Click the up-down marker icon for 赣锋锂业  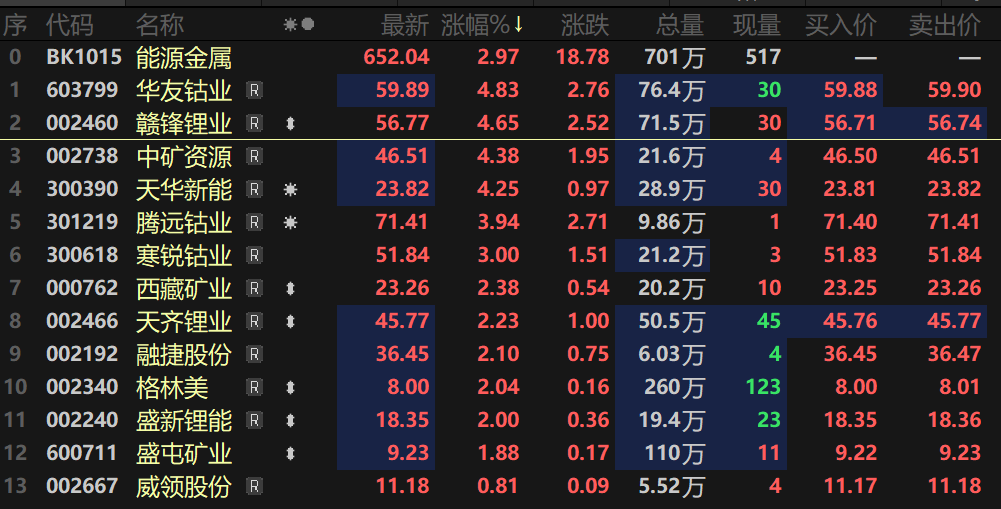[291, 124]
